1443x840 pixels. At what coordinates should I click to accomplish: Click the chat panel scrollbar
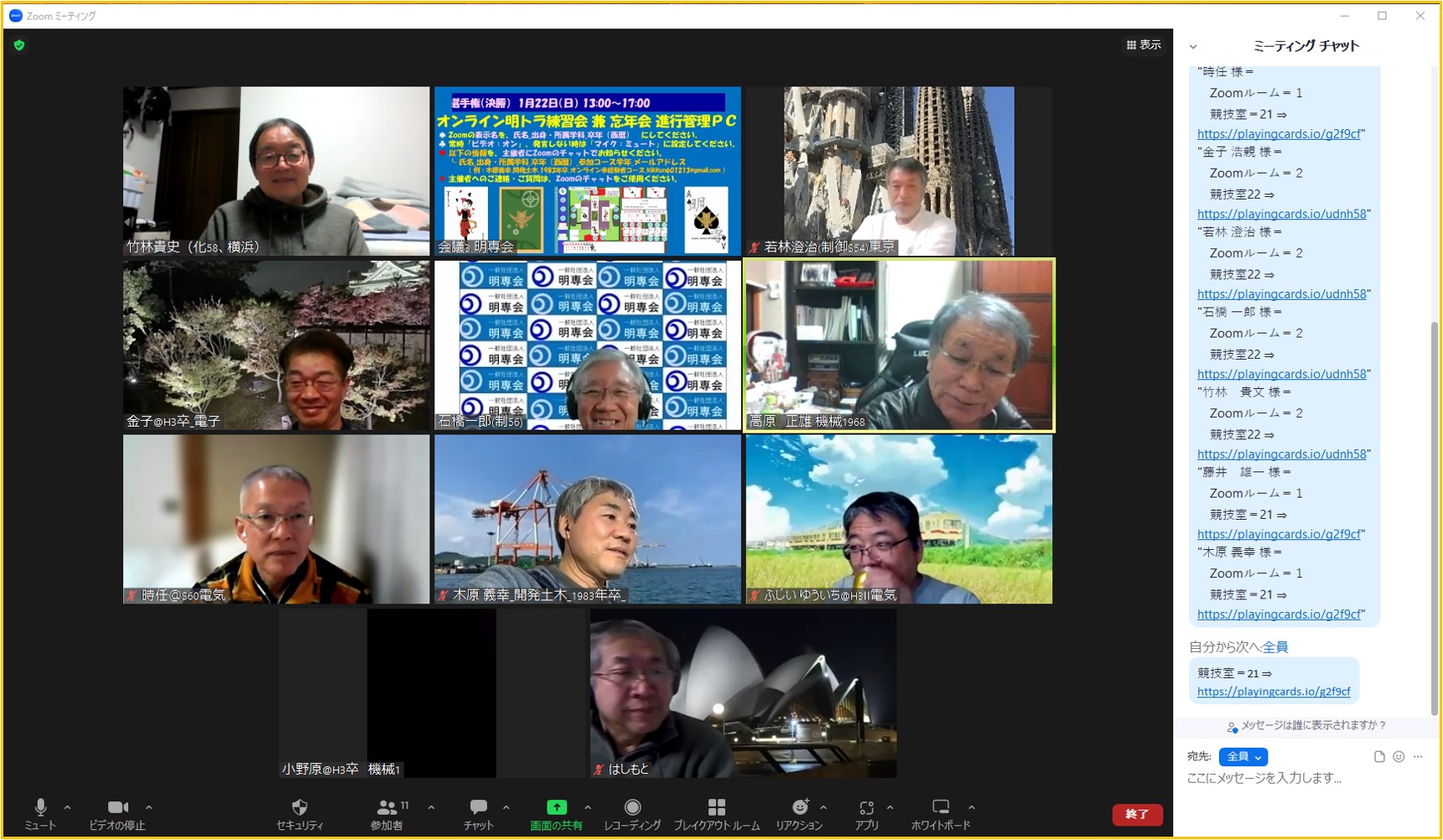(1435, 518)
